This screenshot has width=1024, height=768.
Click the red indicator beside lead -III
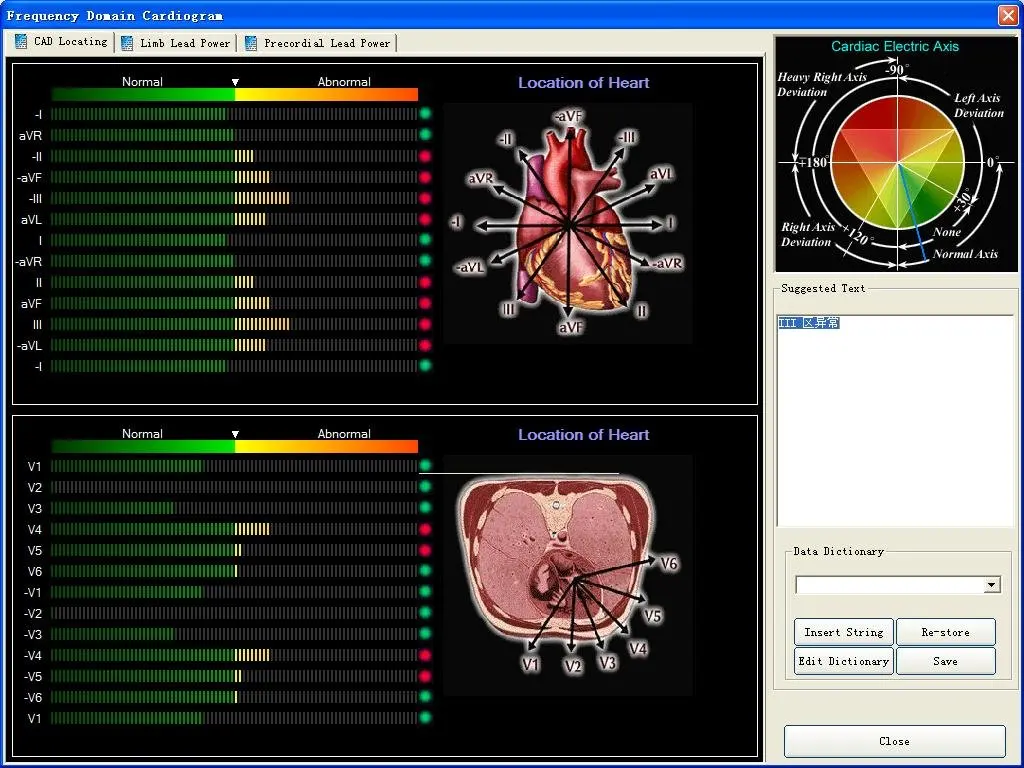pos(424,199)
